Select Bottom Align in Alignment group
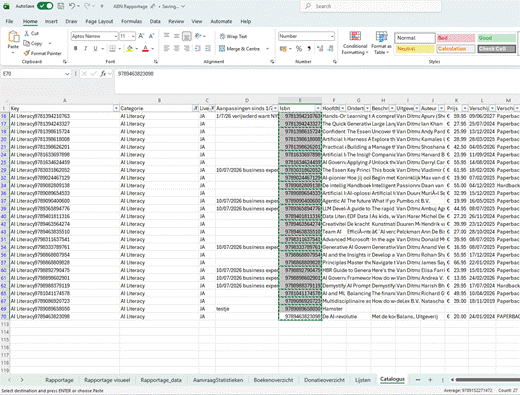The width and height of the screenshot is (520, 395). pos(187,36)
